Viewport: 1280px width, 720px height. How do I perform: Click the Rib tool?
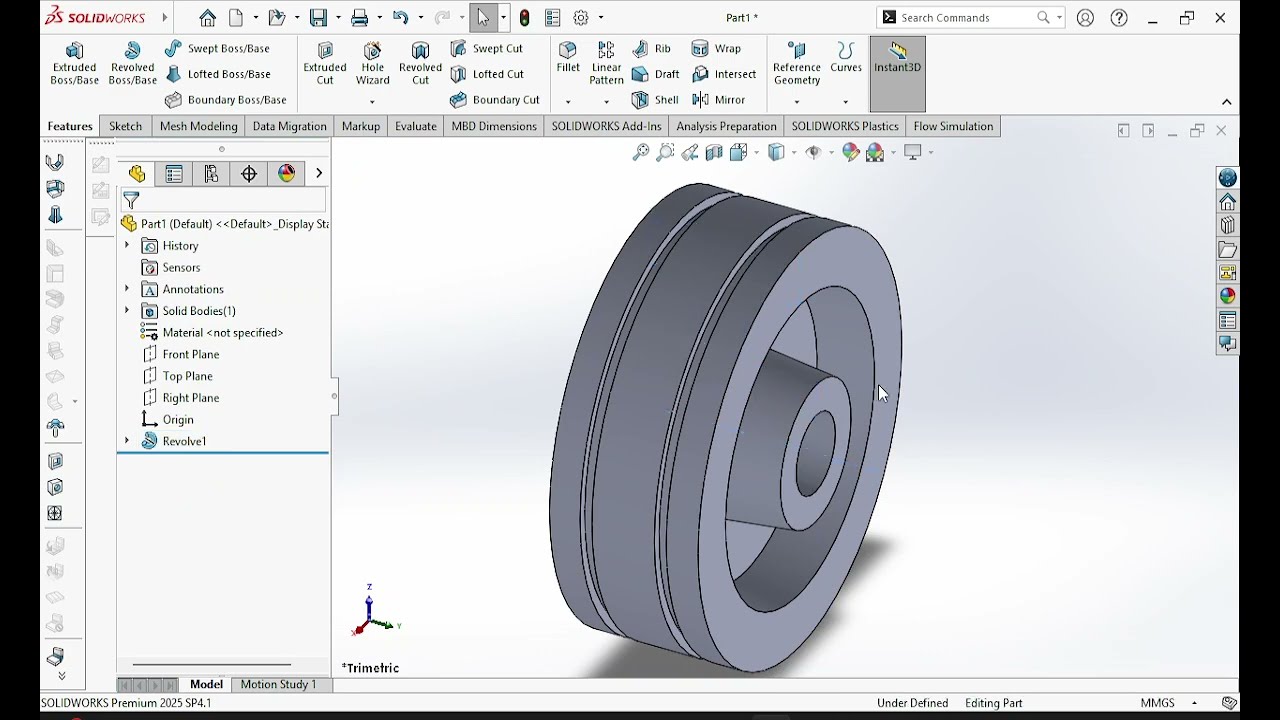pyautogui.click(x=651, y=48)
